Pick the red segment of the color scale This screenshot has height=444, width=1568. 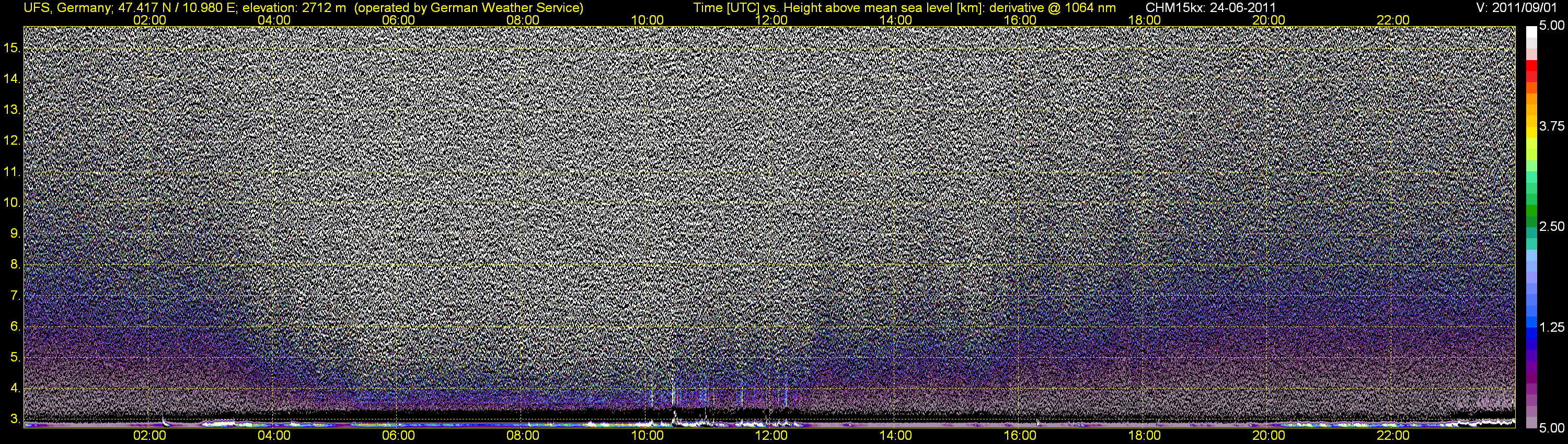(1531, 66)
